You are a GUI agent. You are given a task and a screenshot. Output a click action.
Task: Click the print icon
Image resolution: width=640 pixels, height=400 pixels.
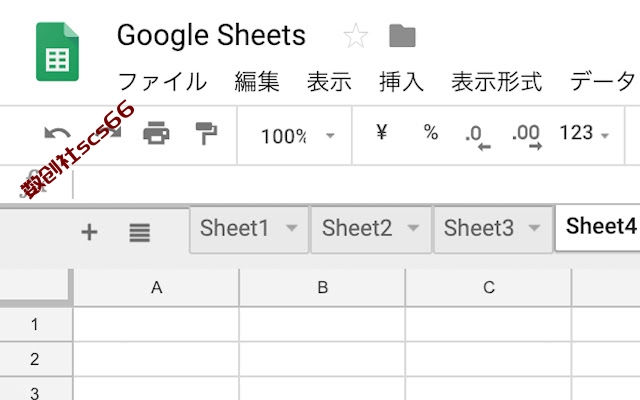(156, 133)
